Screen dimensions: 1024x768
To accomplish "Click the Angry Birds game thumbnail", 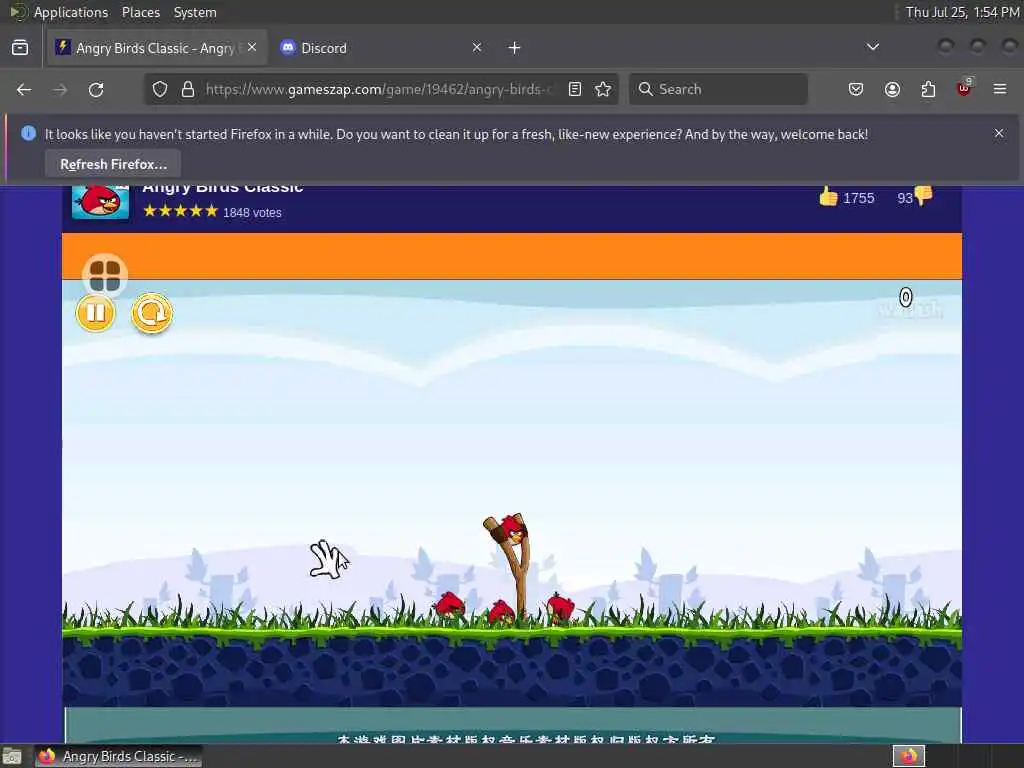I will [101, 202].
